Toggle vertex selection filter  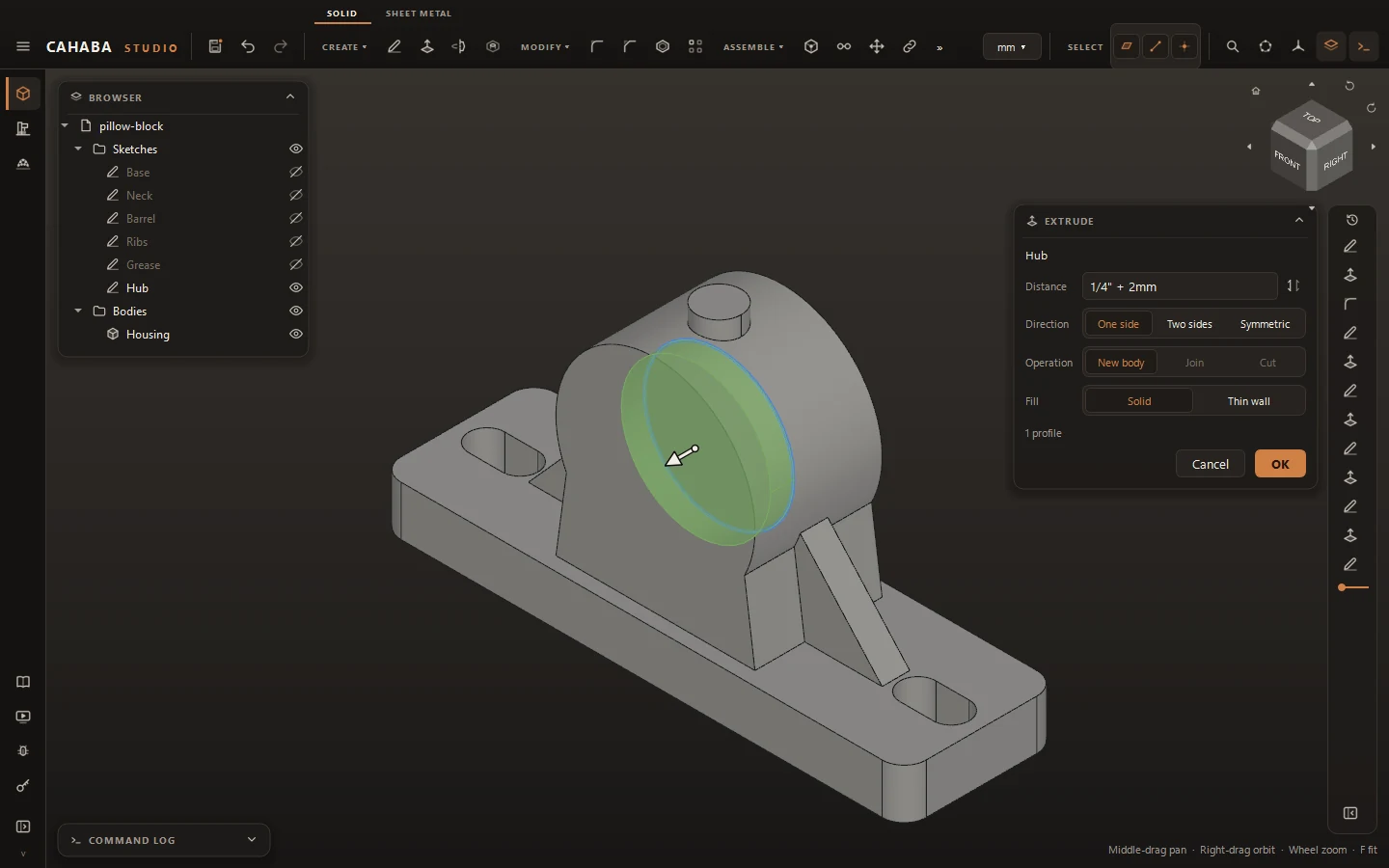tap(1185, 46)
